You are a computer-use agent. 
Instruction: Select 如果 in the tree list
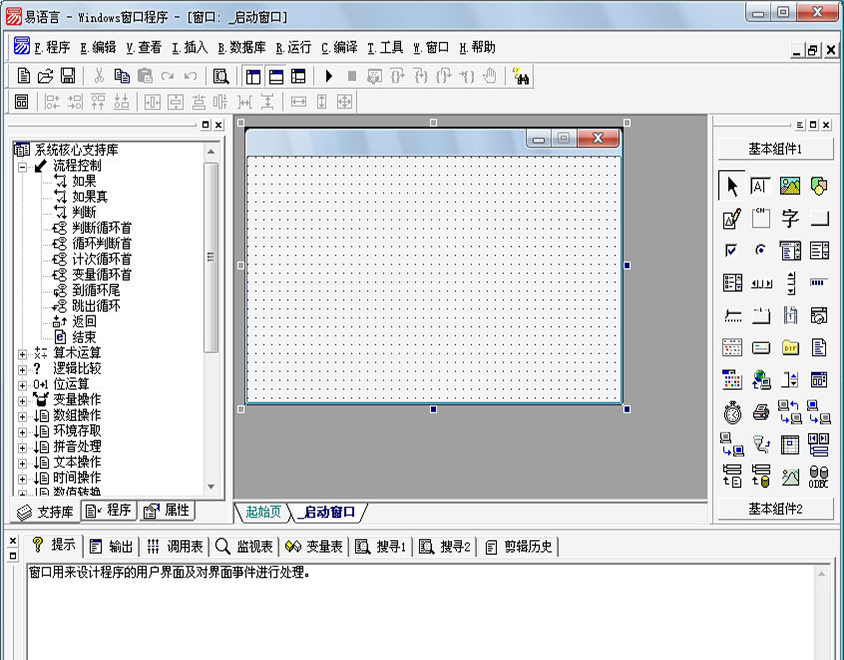click(x=84, y=181)
